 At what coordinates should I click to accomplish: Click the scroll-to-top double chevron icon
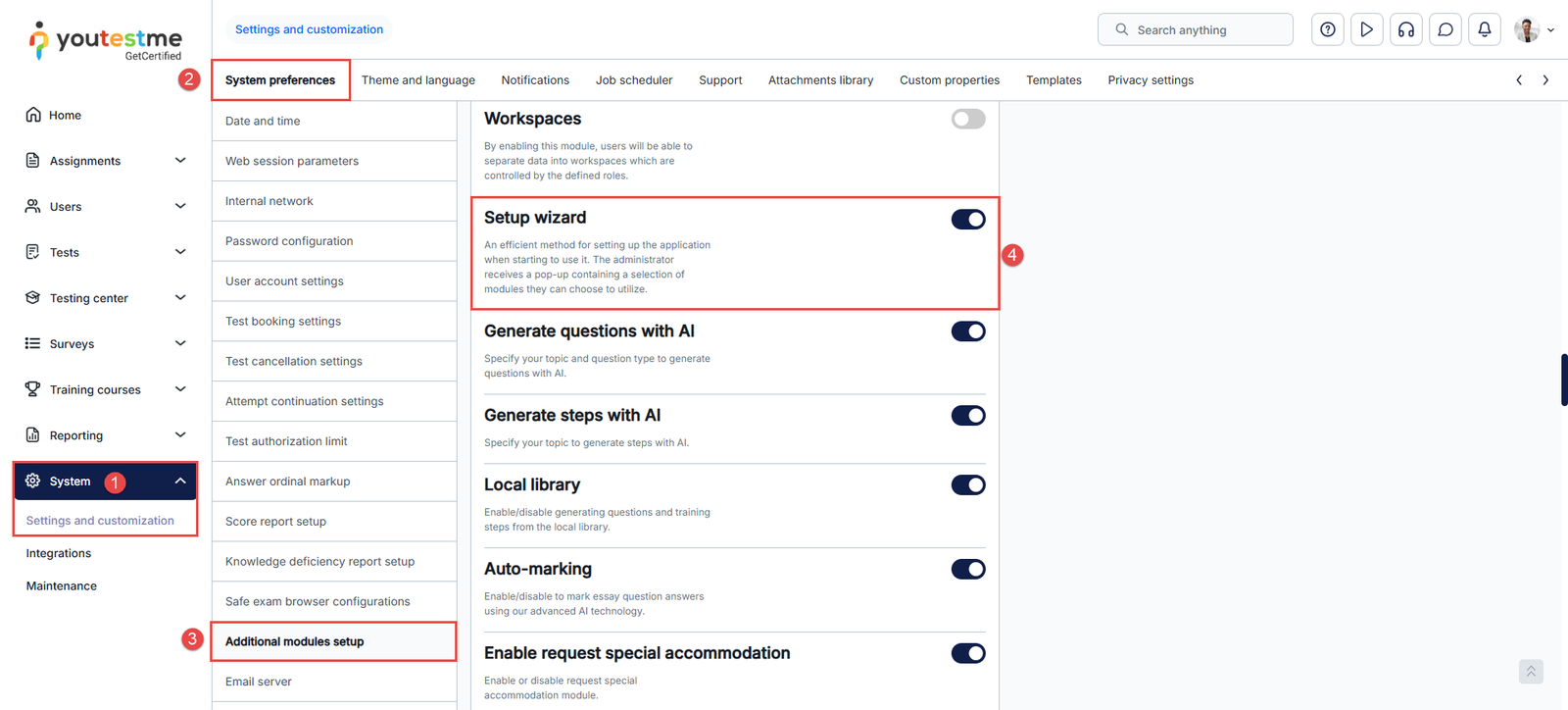click(1530, 672)
